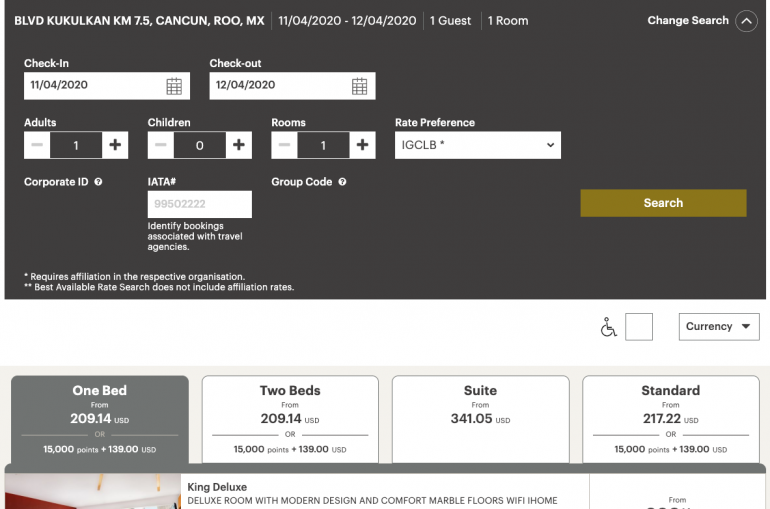Screen dimensions: 770x509
Task: Tick the accessible rooms checkbox
Action: [x=638, y=327]
